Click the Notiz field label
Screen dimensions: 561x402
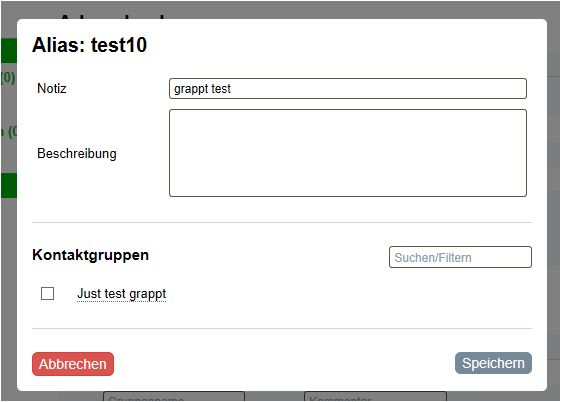point(52,88)
